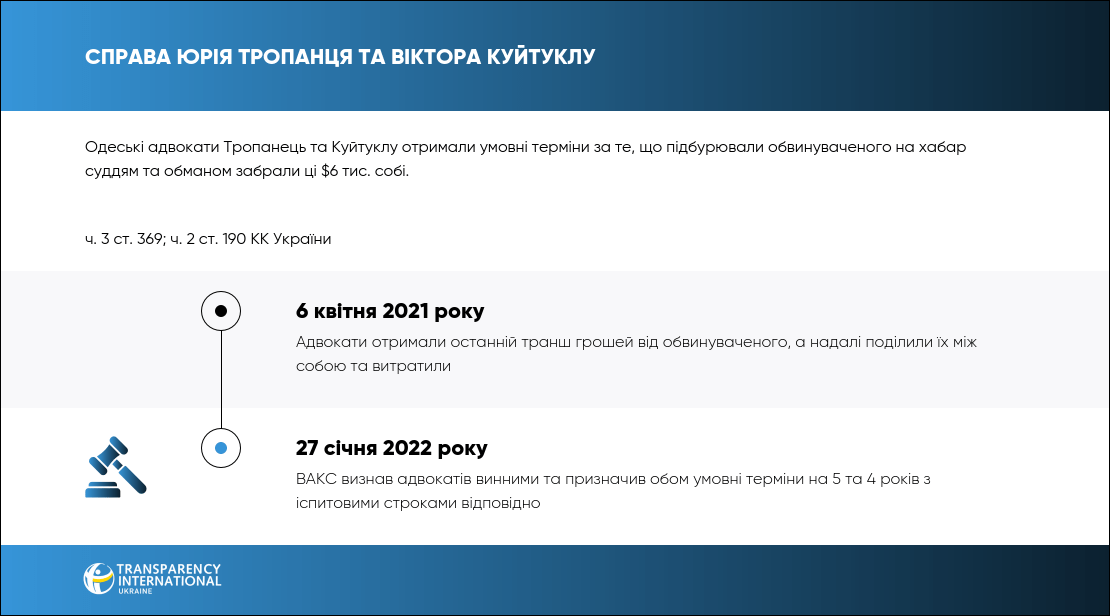Click the vertical line connecting timeline markers

pyautogui.click(x=221, y=380)
